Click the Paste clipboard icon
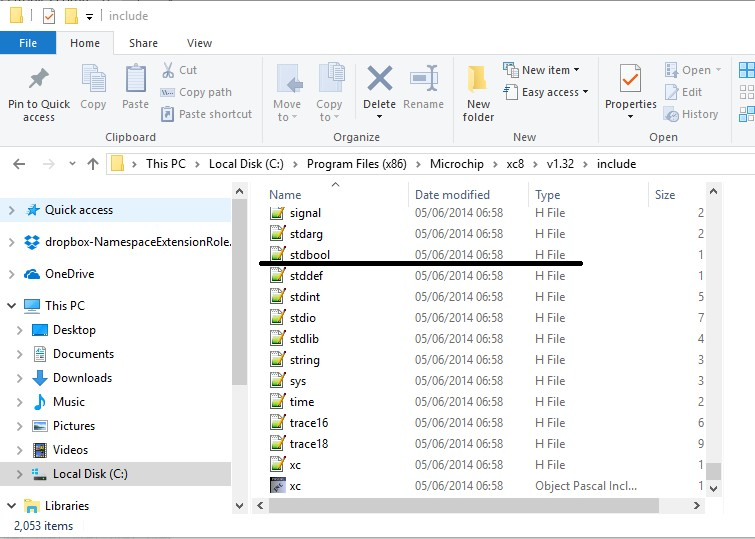Viewport: 755px width, 539px height. pyautogui.click(x=136, y=78)
